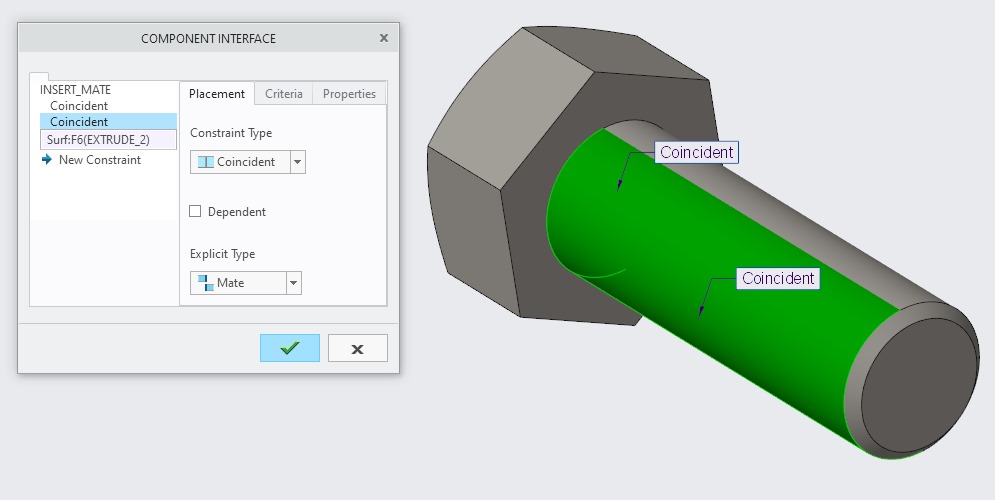Click the Mate explicit type icon

click(206, 283)
